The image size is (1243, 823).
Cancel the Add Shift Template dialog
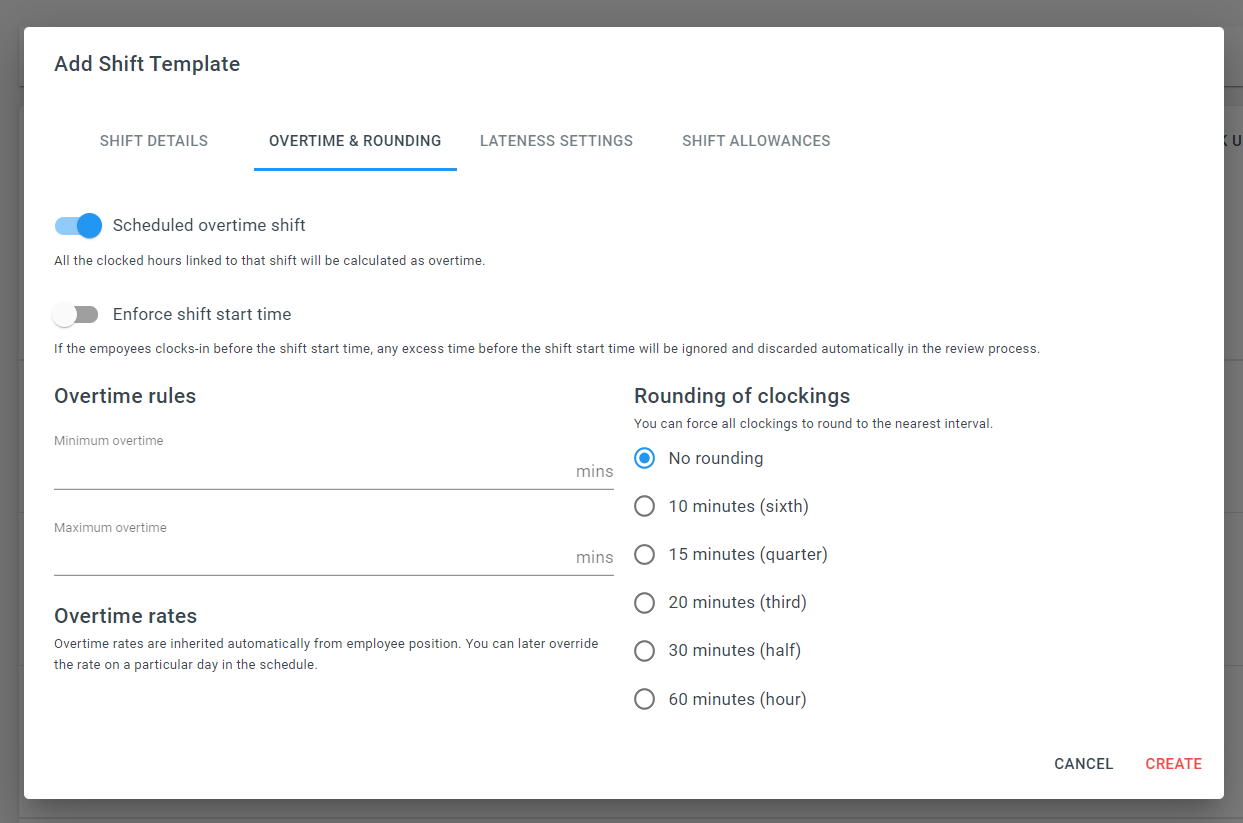[1084, 764]
